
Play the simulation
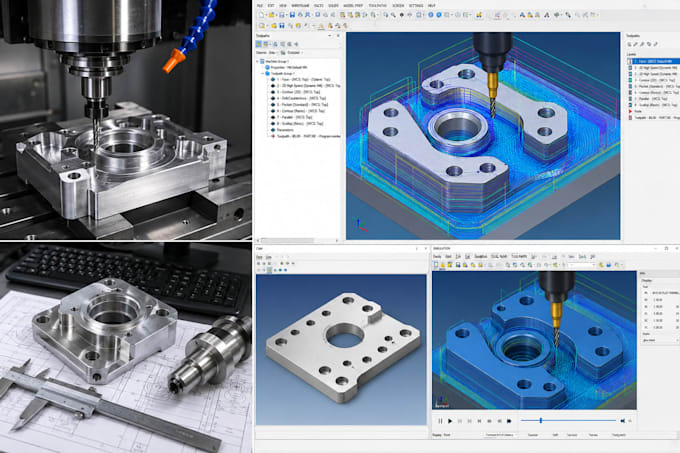(x=450, y=421)
